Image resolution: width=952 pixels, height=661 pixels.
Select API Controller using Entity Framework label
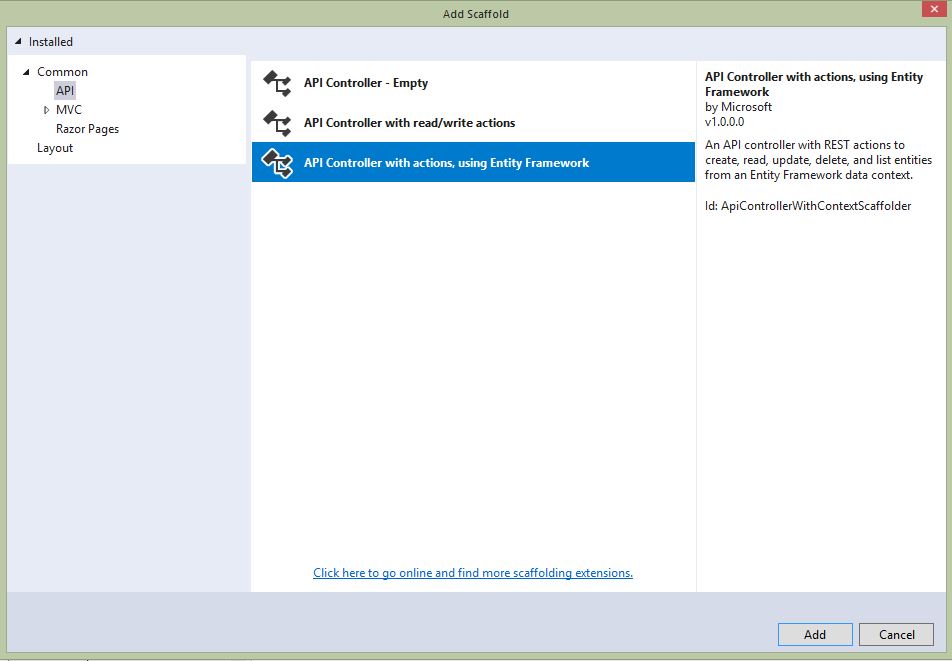(x=446, y=163)
